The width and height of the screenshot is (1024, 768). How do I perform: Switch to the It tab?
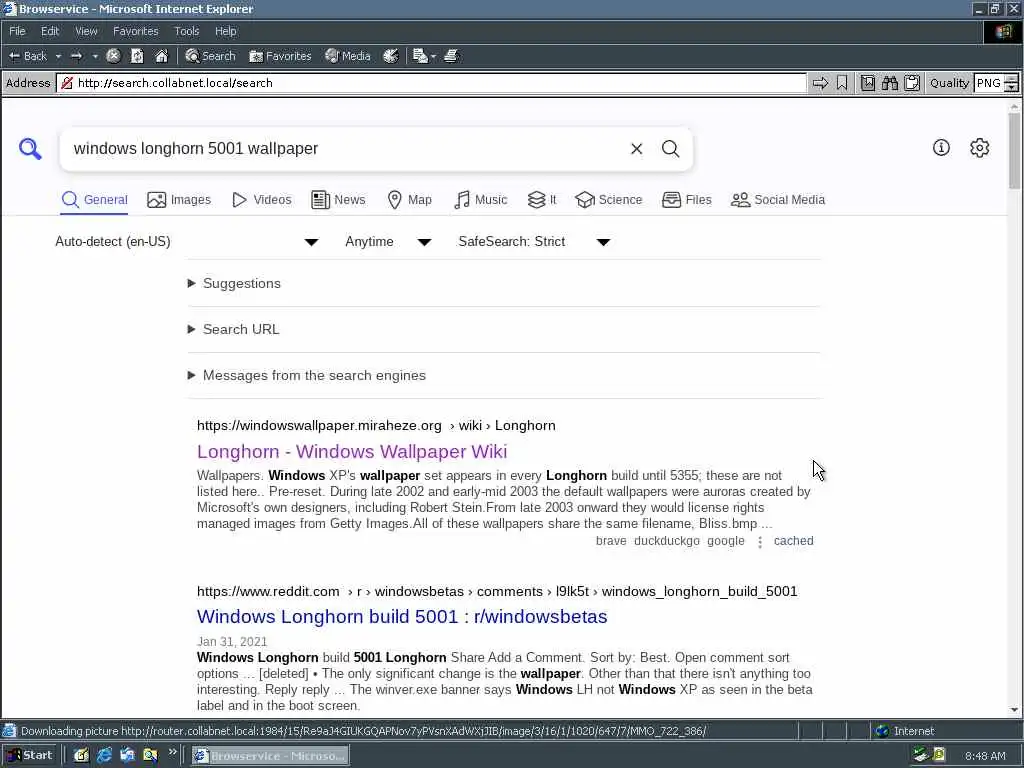click(x=541, y=200)
